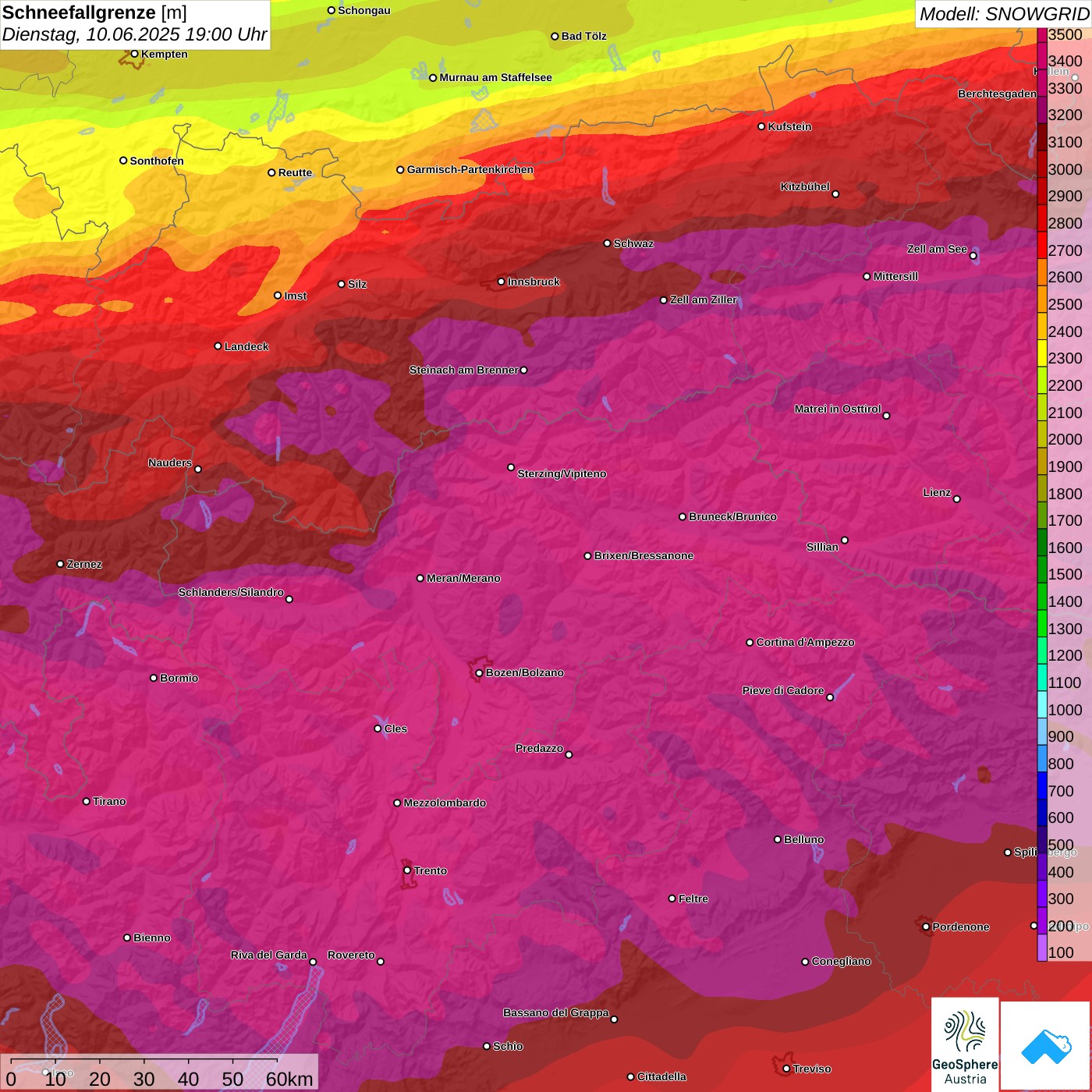Click the Mezzolombardo label

[445, 803]
